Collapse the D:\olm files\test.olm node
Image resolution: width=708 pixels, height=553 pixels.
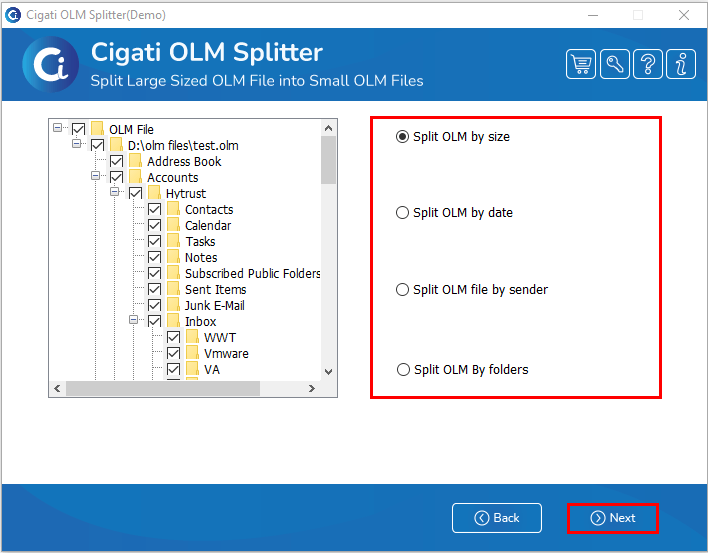tap(76, 144)
